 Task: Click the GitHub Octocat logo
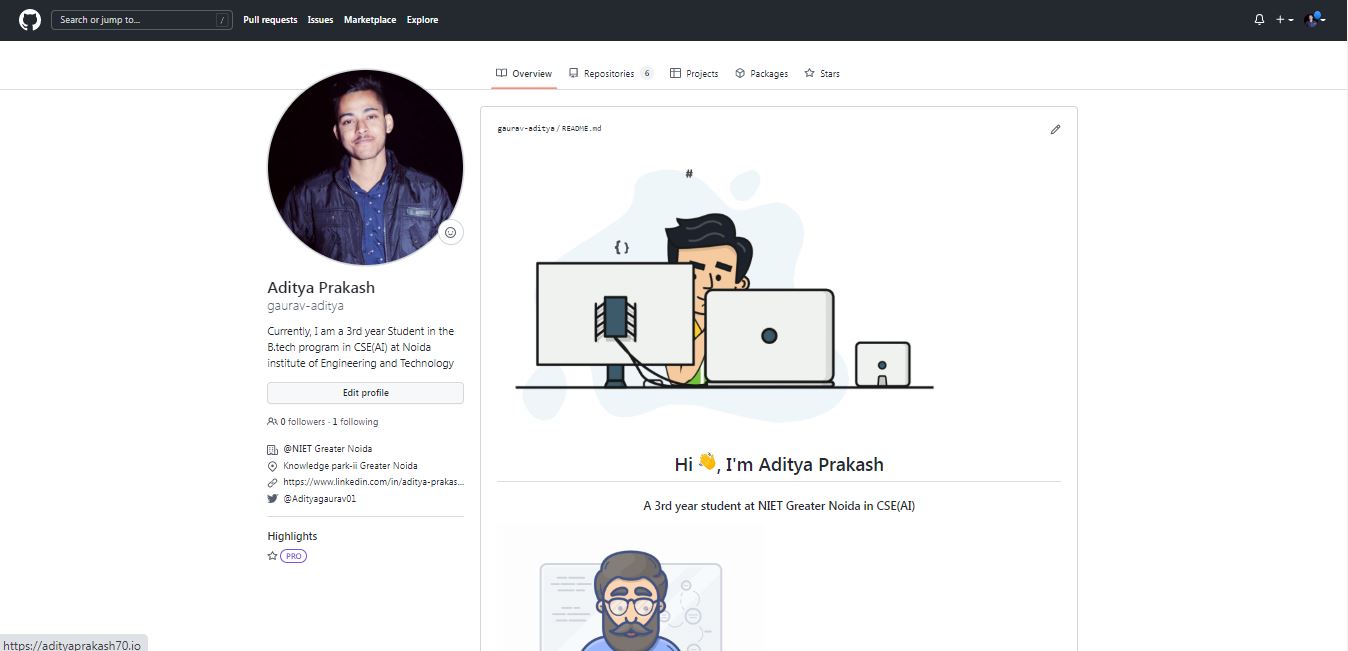point(30,20)
